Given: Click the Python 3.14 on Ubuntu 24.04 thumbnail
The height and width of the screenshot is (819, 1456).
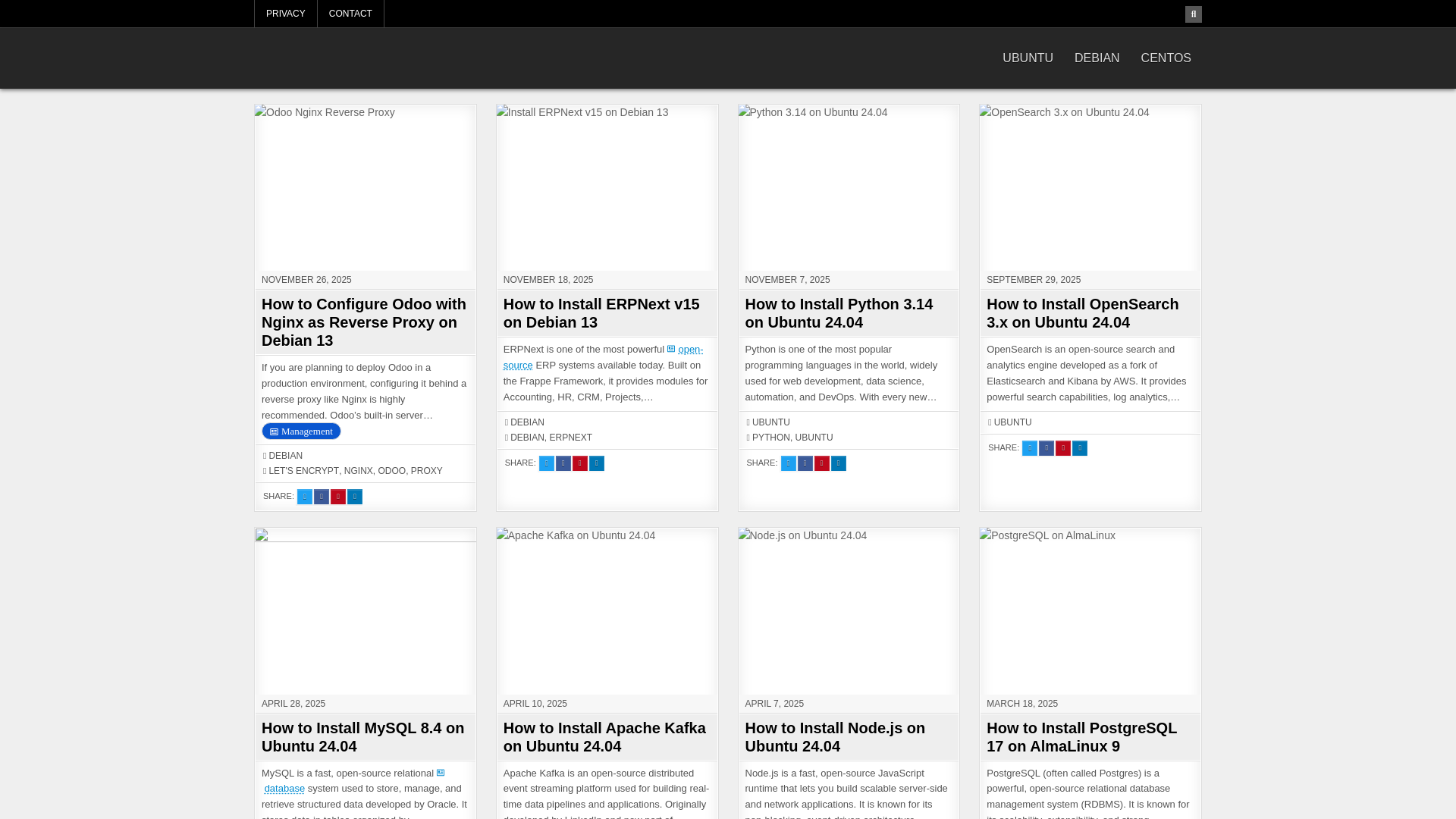Looking at the screenshot, I should pos(849,188).
